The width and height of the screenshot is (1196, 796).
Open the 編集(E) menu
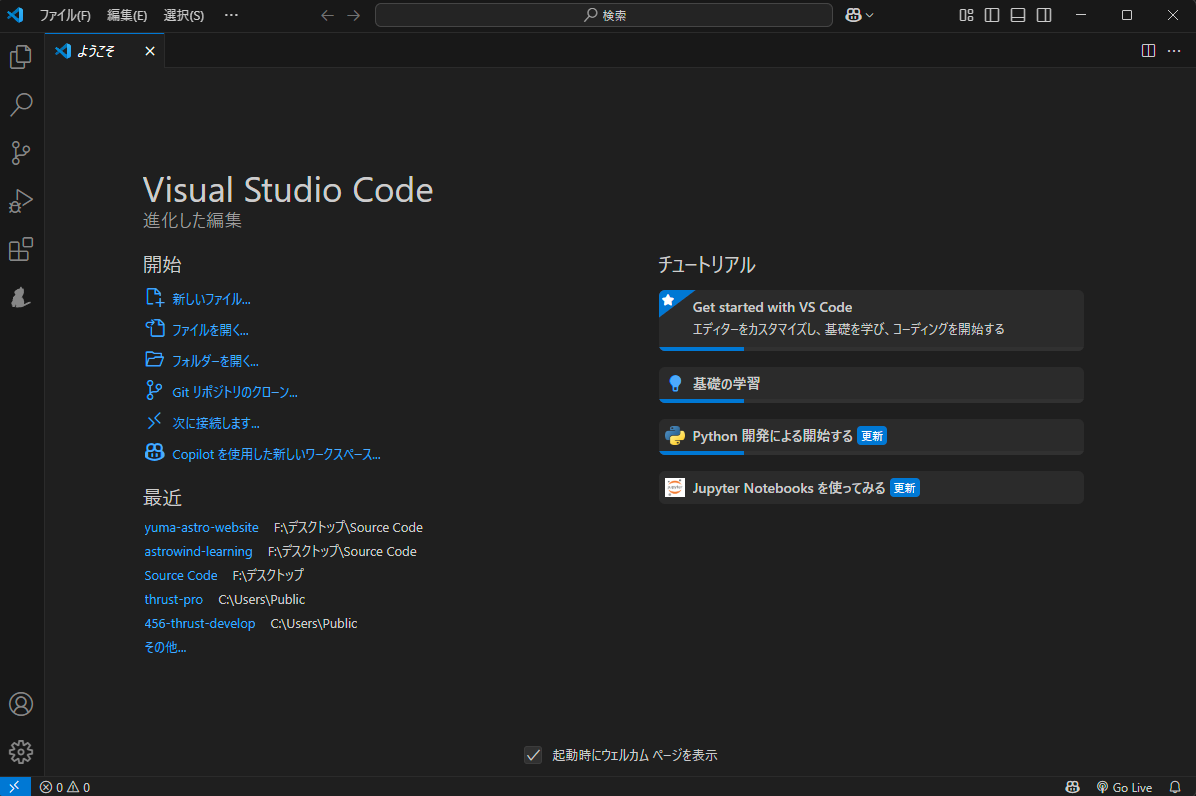[x=127, y=15]
